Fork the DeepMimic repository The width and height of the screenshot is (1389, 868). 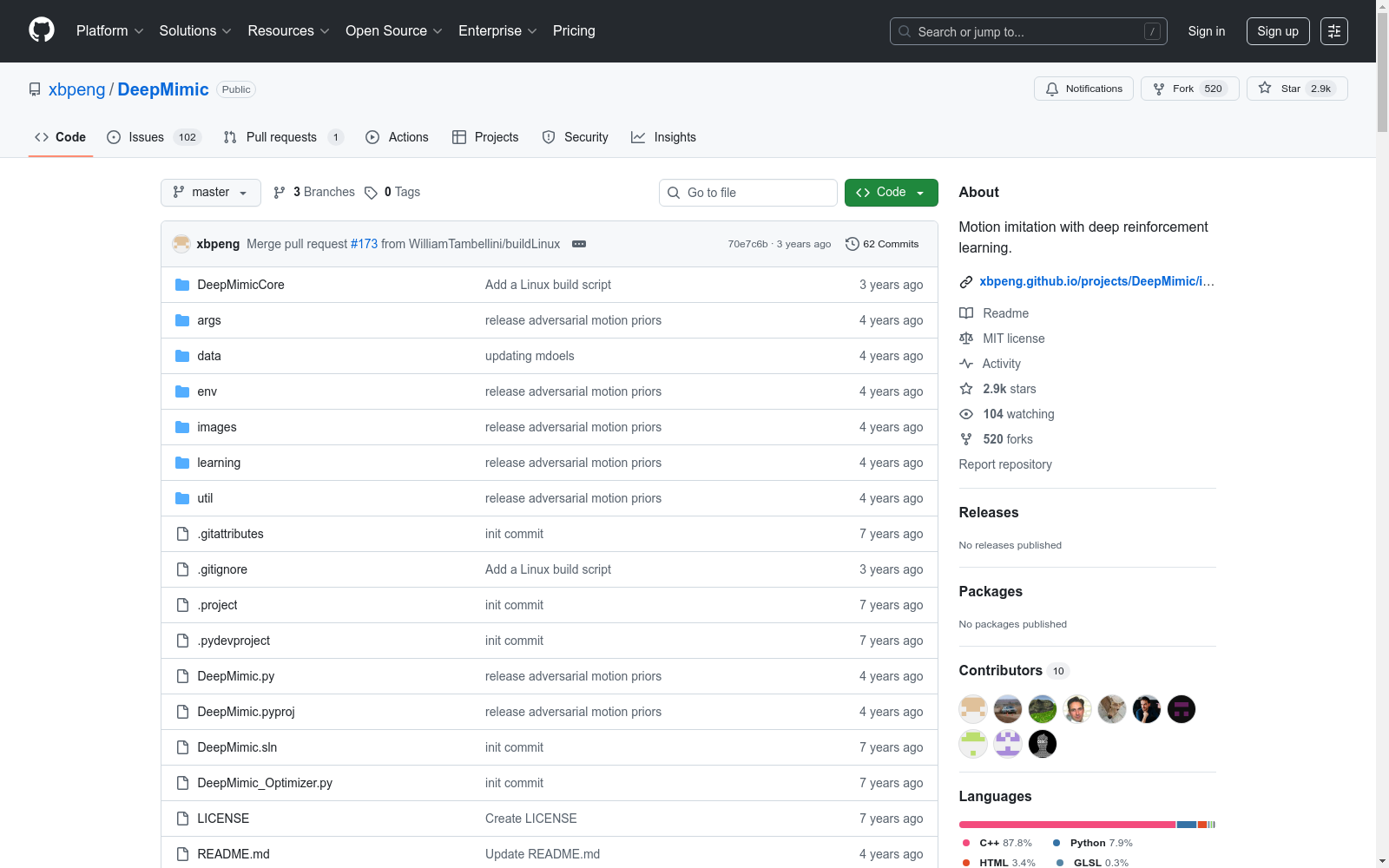point(1189,89)
